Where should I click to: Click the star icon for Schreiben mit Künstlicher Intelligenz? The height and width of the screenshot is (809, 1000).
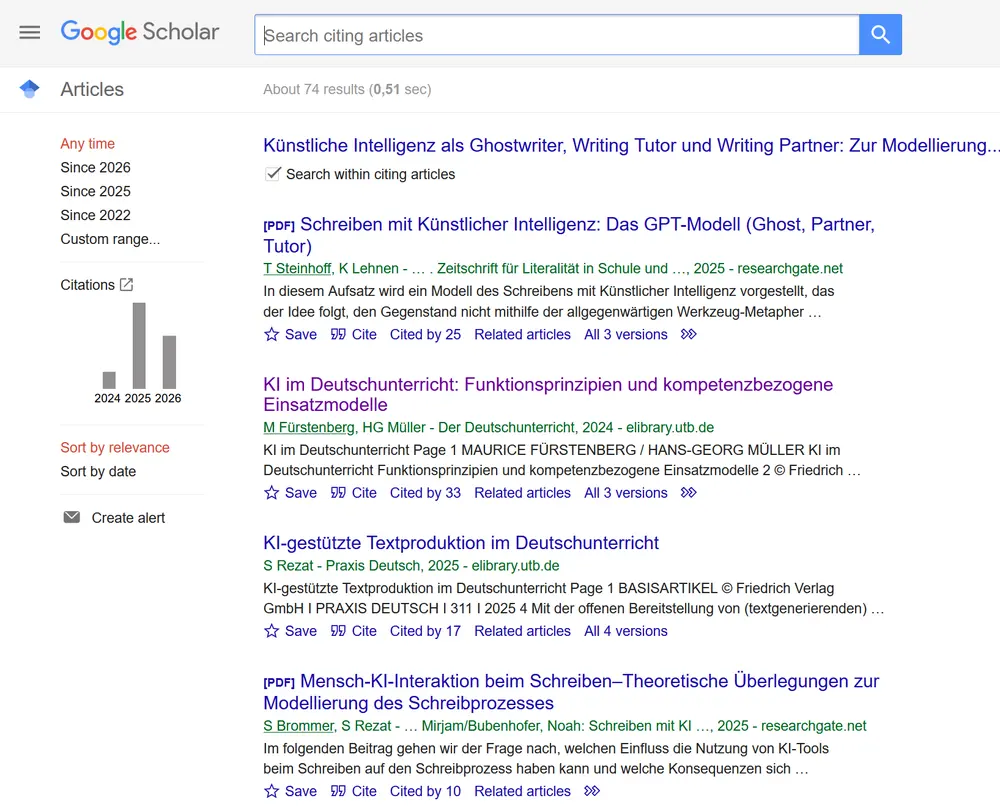tap(272, 334)
